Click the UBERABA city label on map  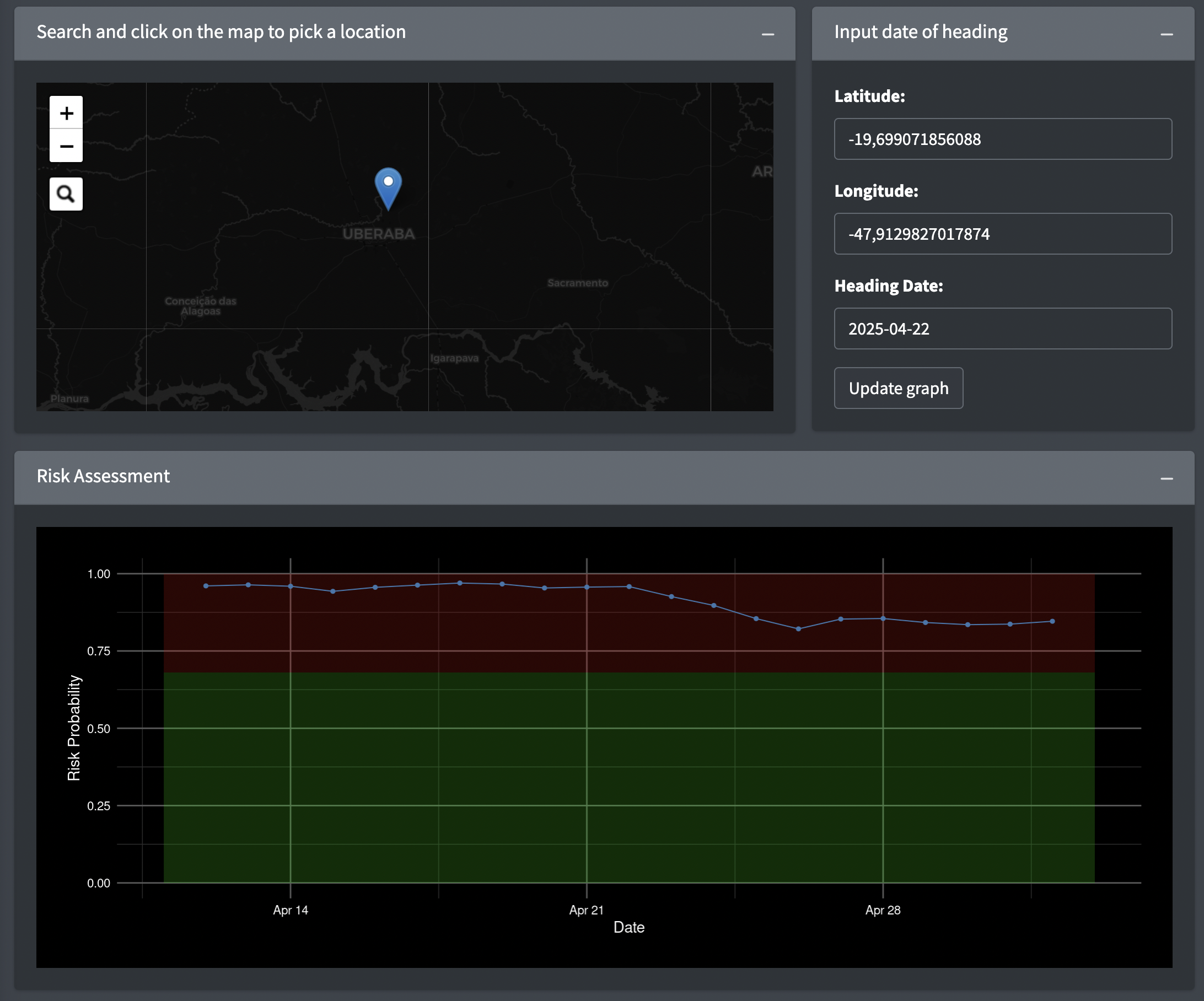[x=378, y=234]
